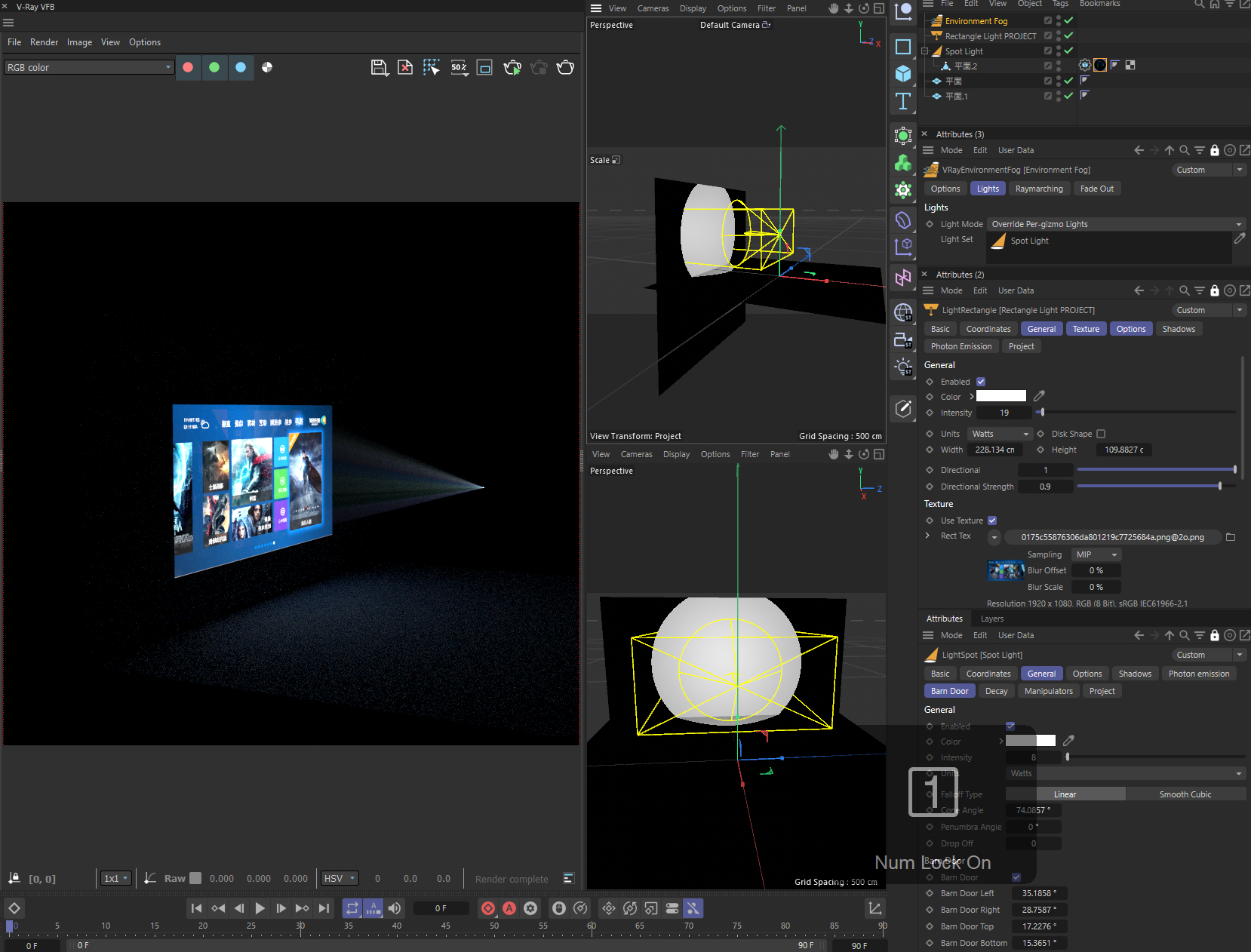1251x952 pixels.
Task: Open keyframe selection settings gear
Action: click(x=530, y=908)
